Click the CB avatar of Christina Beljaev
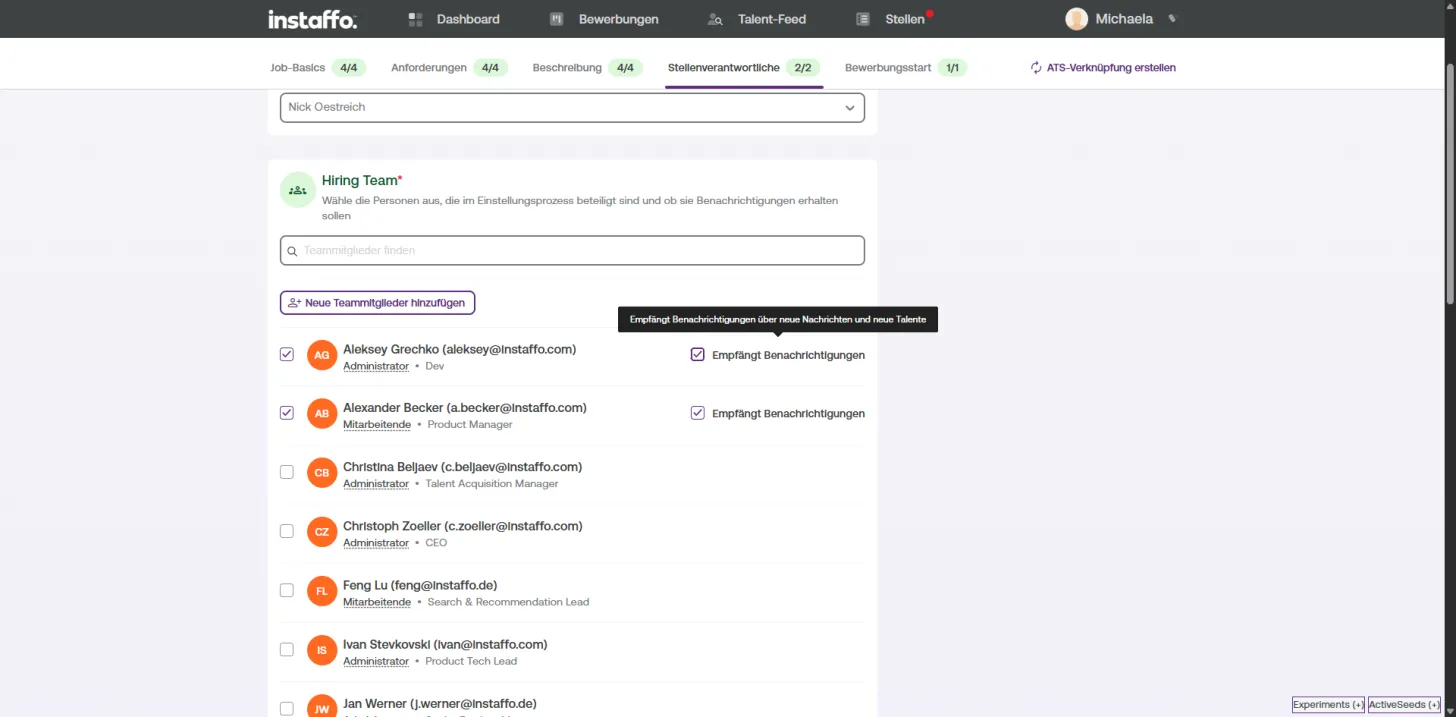1456x717 pixels. (x=322, y=473)
